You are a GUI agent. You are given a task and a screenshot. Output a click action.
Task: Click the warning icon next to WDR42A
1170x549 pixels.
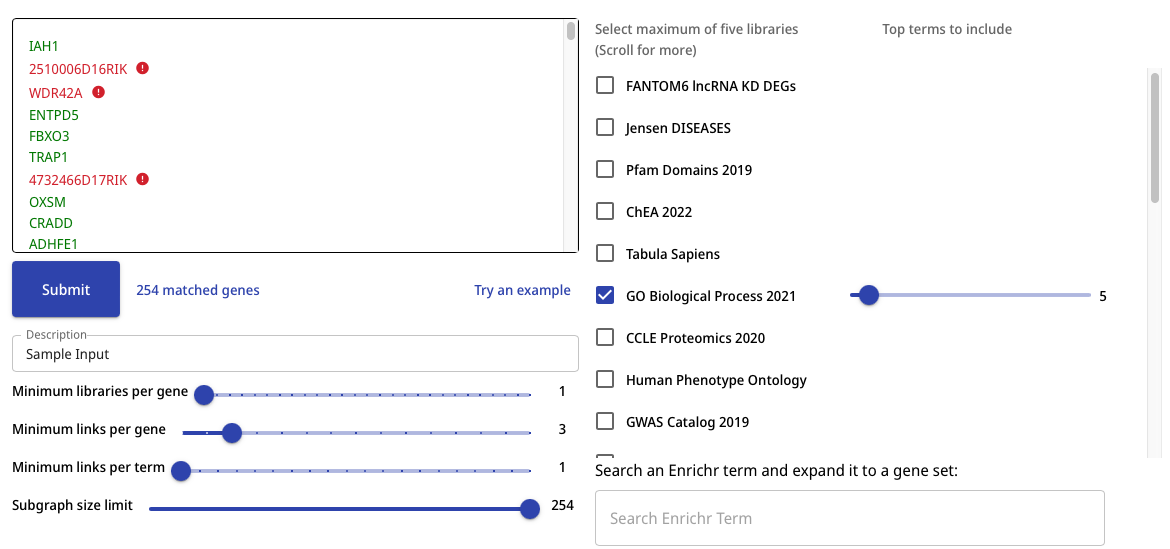(98, 92)
